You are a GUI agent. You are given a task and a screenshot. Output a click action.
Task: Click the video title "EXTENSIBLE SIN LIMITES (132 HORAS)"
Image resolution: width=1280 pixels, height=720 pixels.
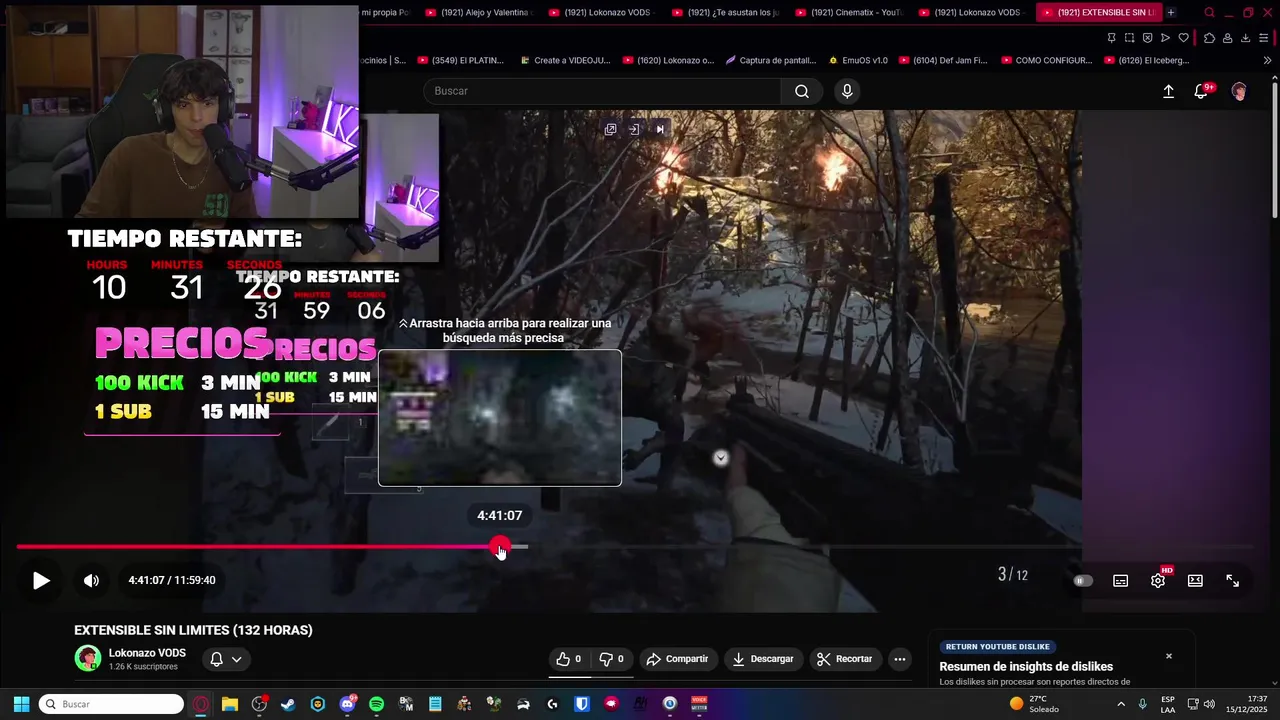(x=193, y=630)
